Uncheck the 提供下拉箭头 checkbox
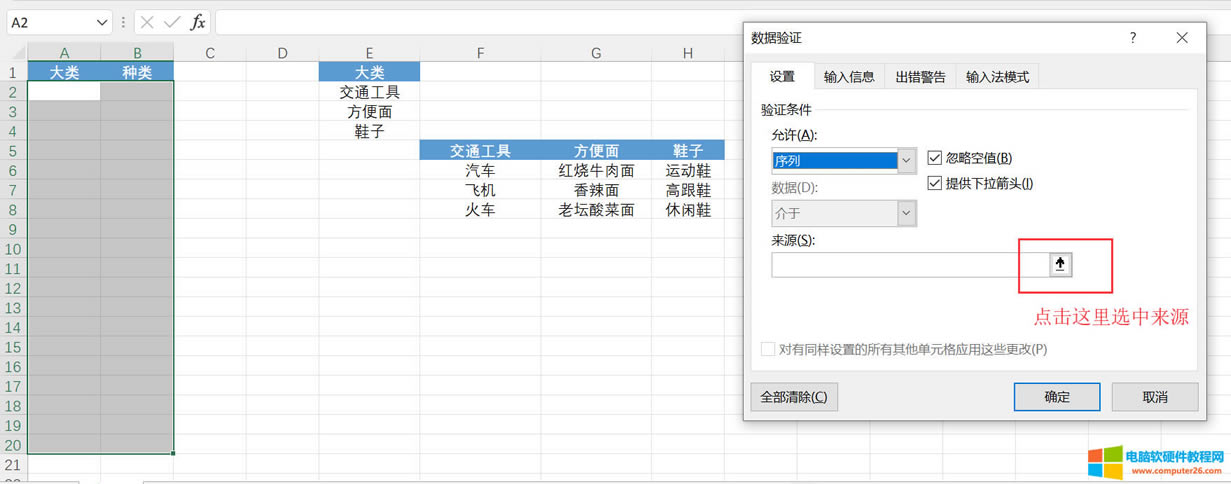This screenshot has width=1231, height=484. point(935,183)
